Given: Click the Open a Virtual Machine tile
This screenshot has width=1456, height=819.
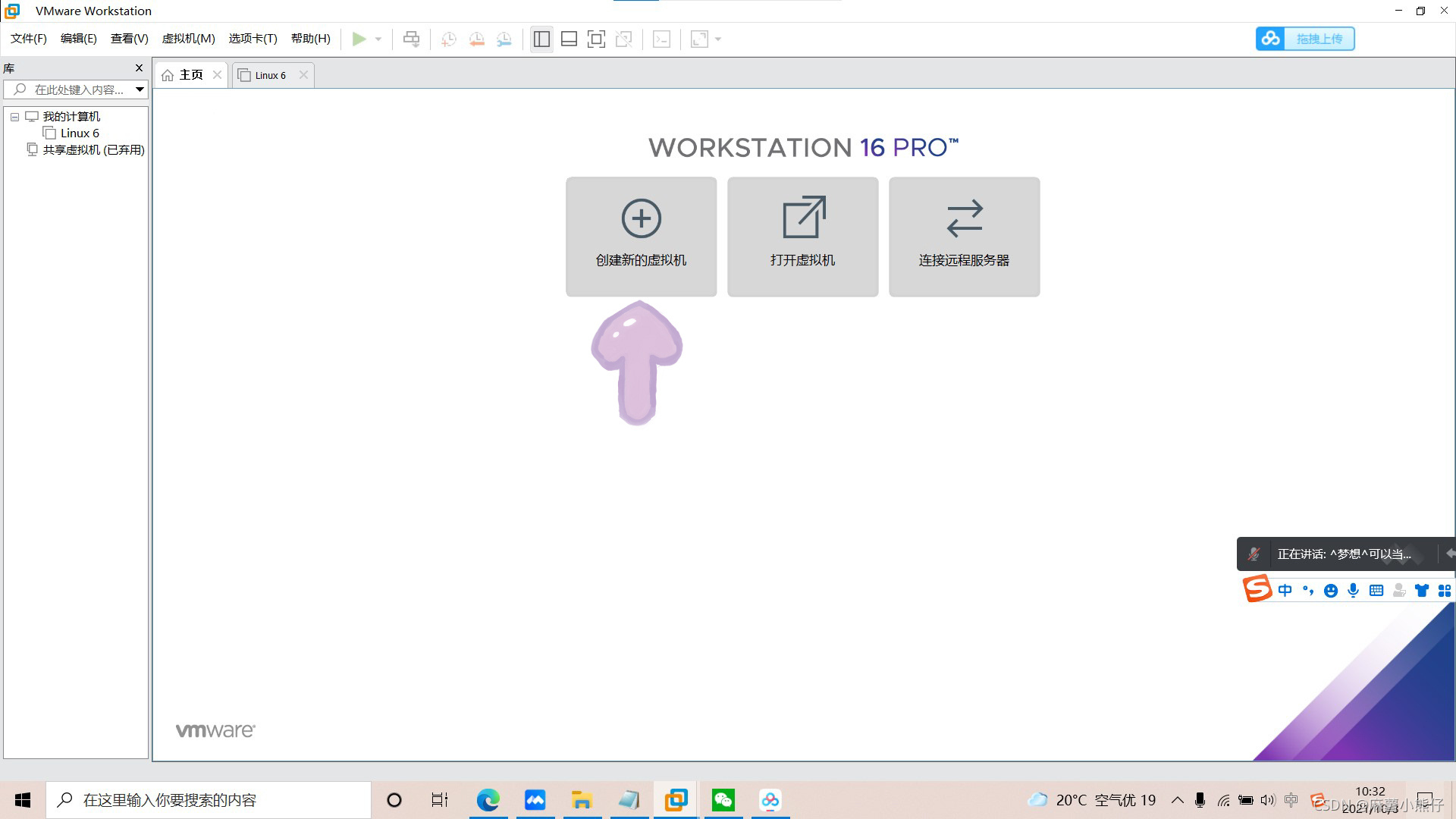Looking at the screenshot, I should pos(802,237).
